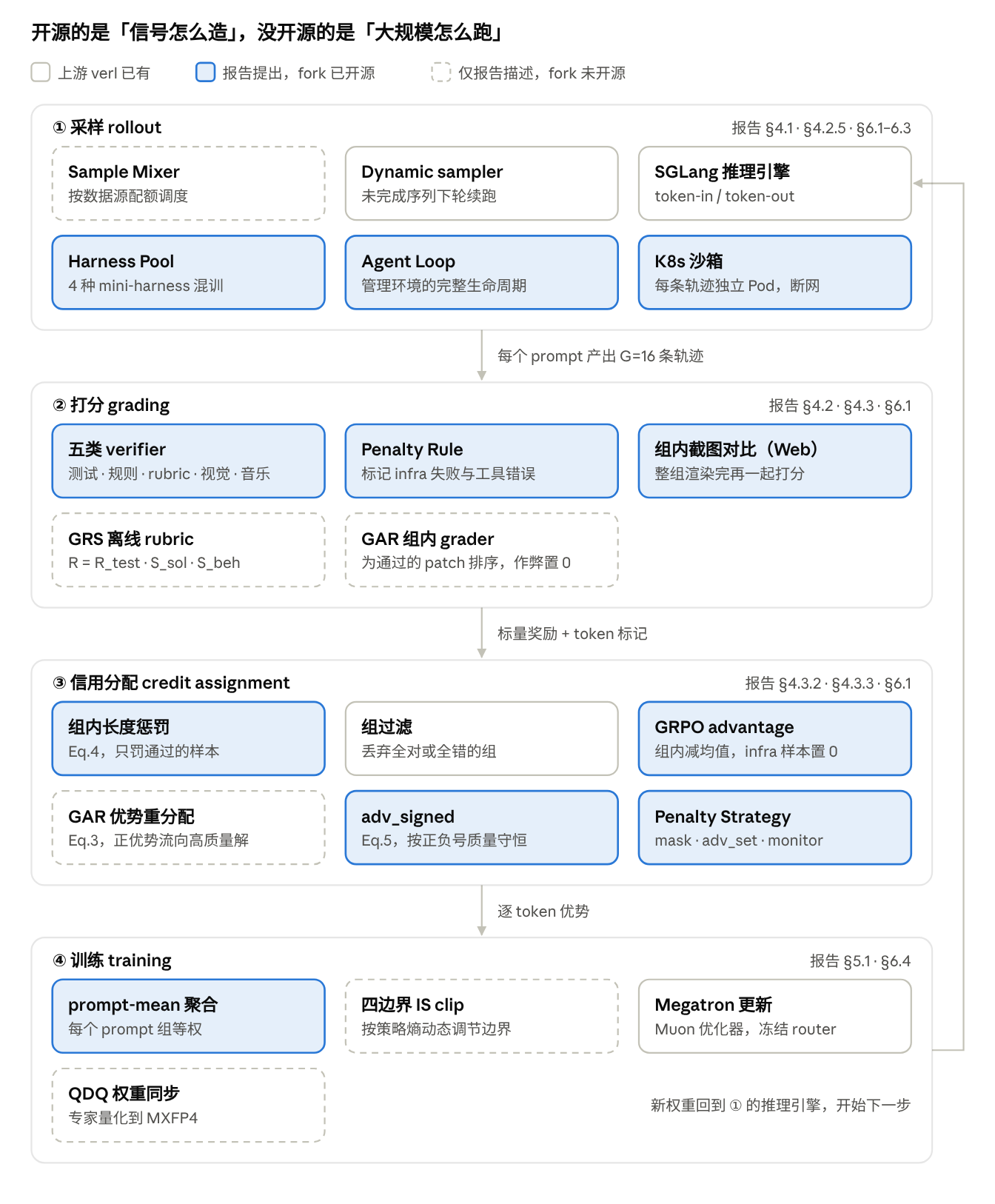Image resolution: width=995 pixels, height=1204 pixels.
Task: Click the dashed legend swatch for fork 未开源
Action: [441, 72]
